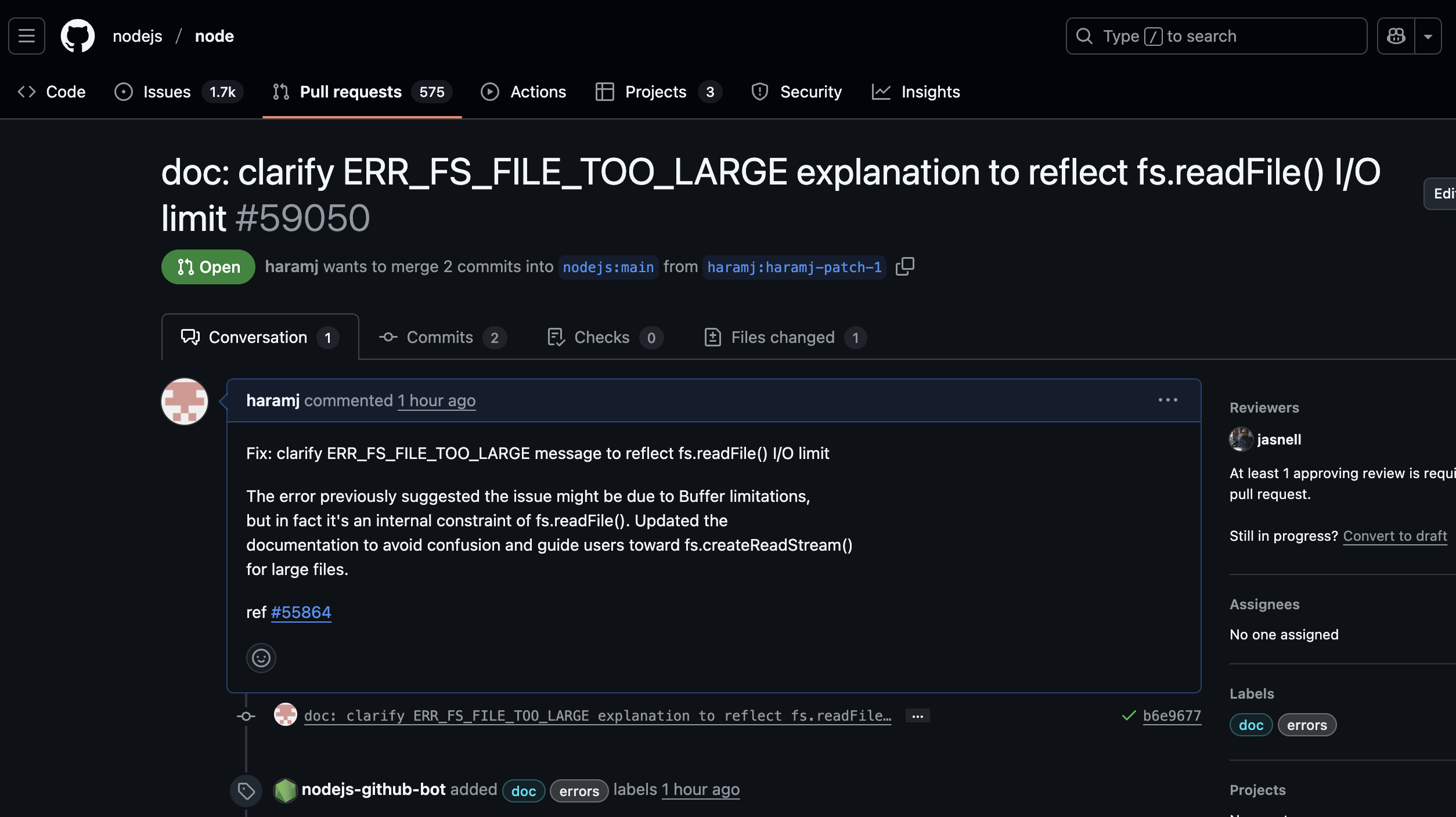This screenshot has width=1456, height=817.
Task: Click the green commit status checkmark
Action: [1129, 715]
